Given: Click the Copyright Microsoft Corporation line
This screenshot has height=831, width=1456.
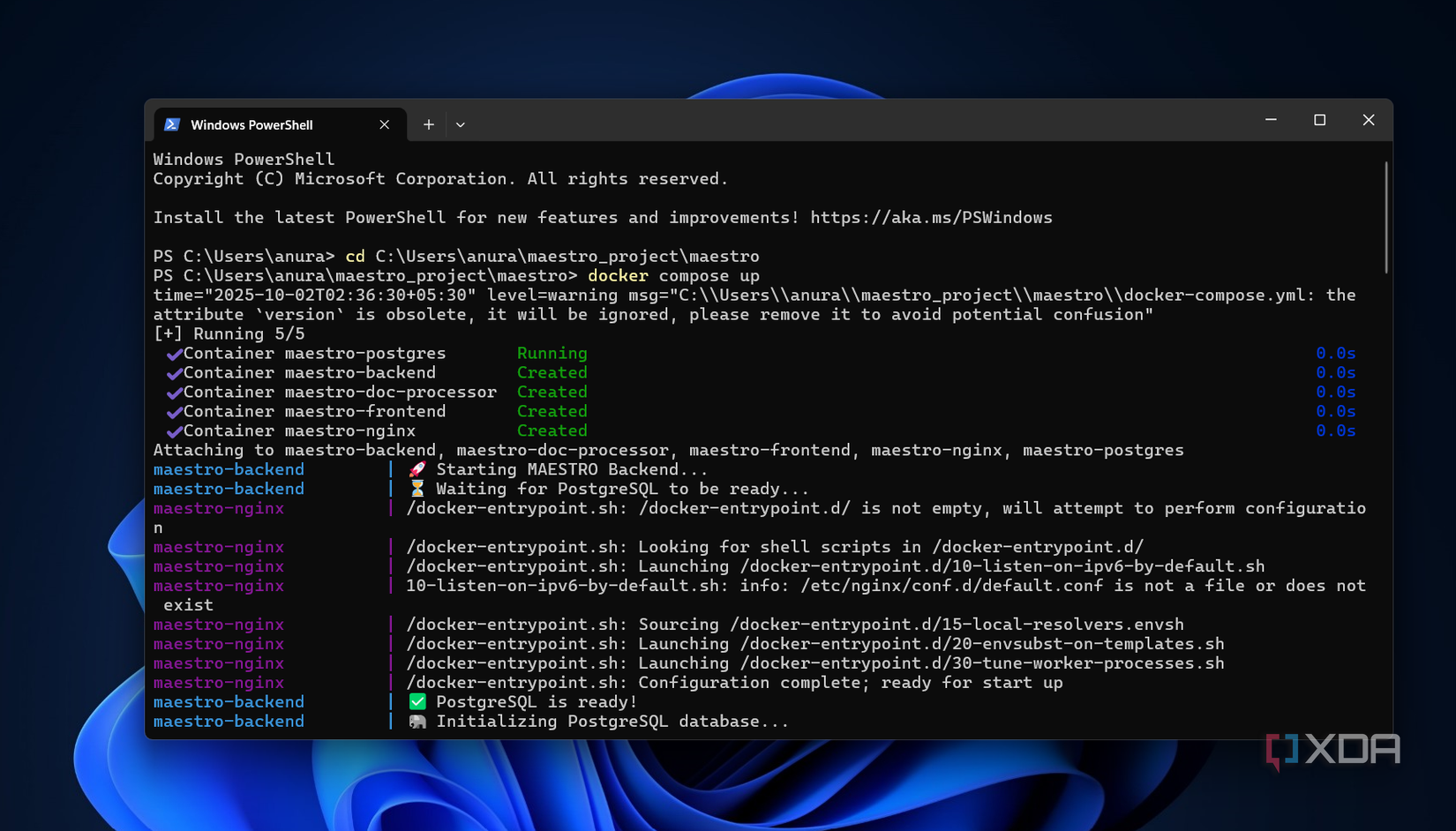Looking at the screenshot, I should point(440,178).
